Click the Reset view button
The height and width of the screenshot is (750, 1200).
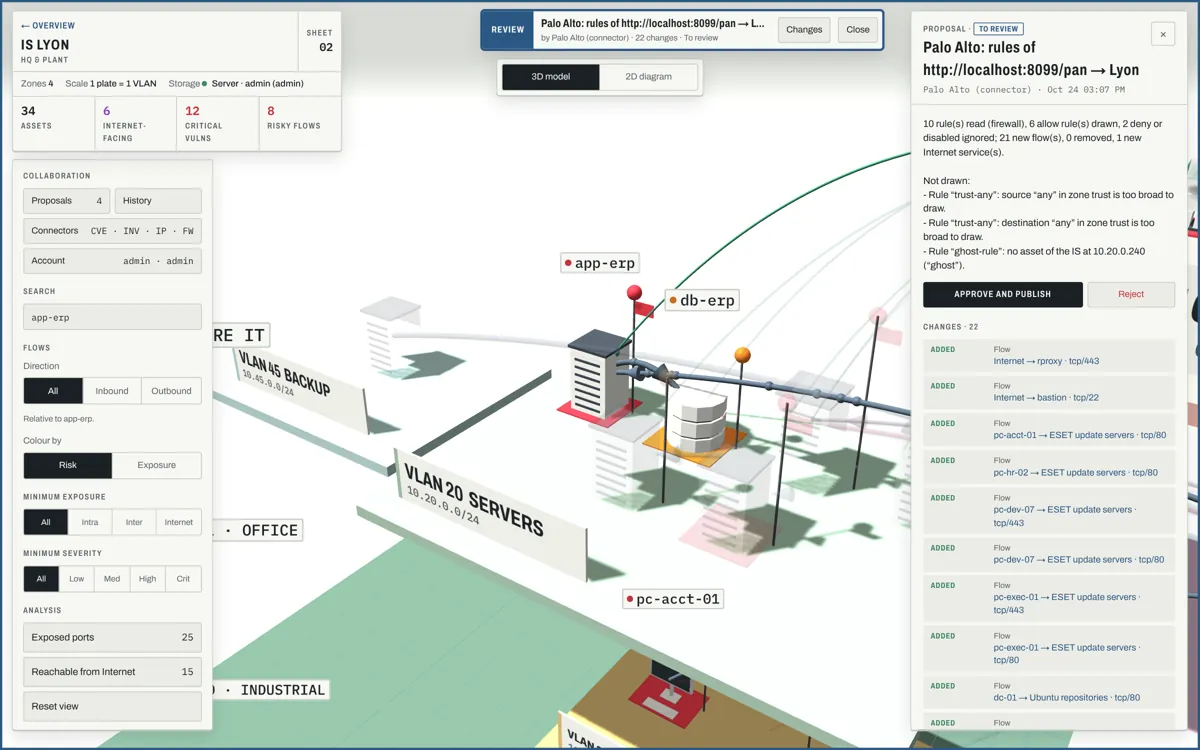click(x=112, y=706)
